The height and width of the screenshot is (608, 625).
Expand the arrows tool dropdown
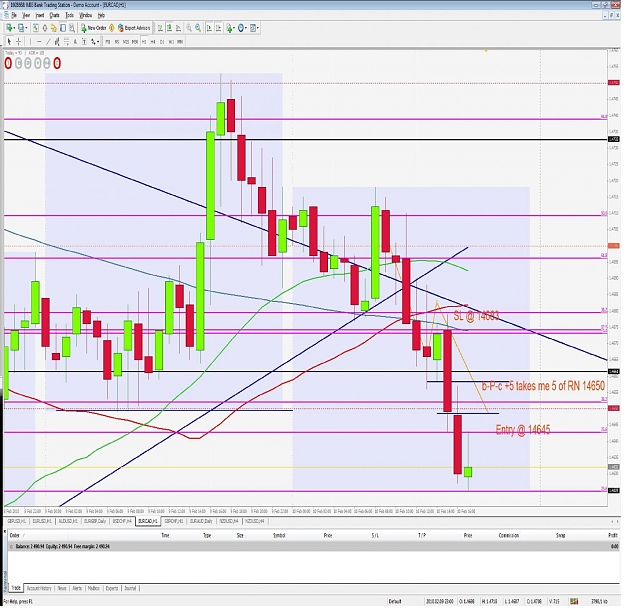[x=98, y=41]
